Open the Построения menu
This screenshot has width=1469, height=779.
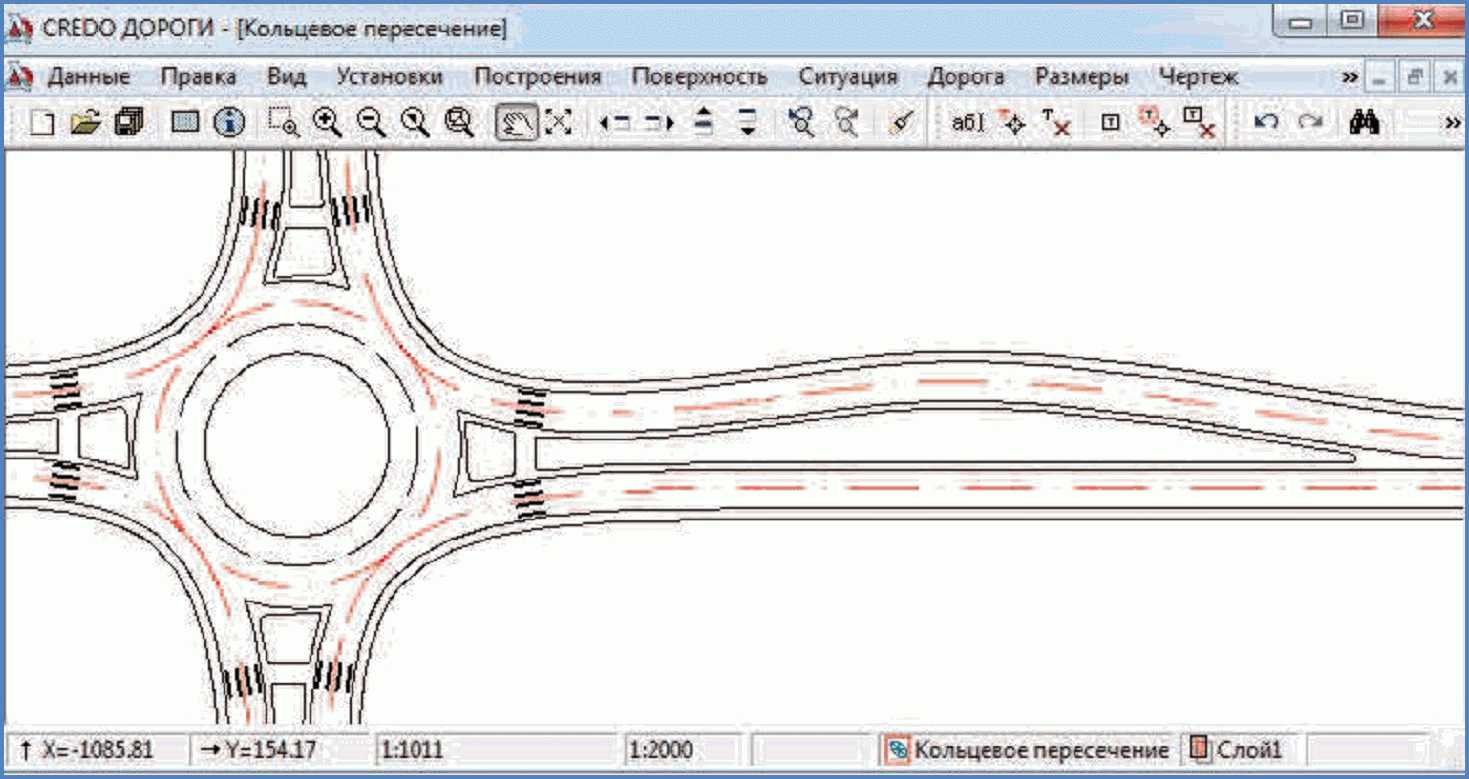[537, 77]
